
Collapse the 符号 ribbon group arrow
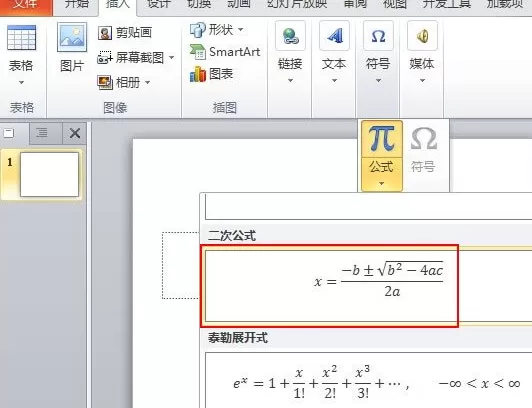click(378, 81)
